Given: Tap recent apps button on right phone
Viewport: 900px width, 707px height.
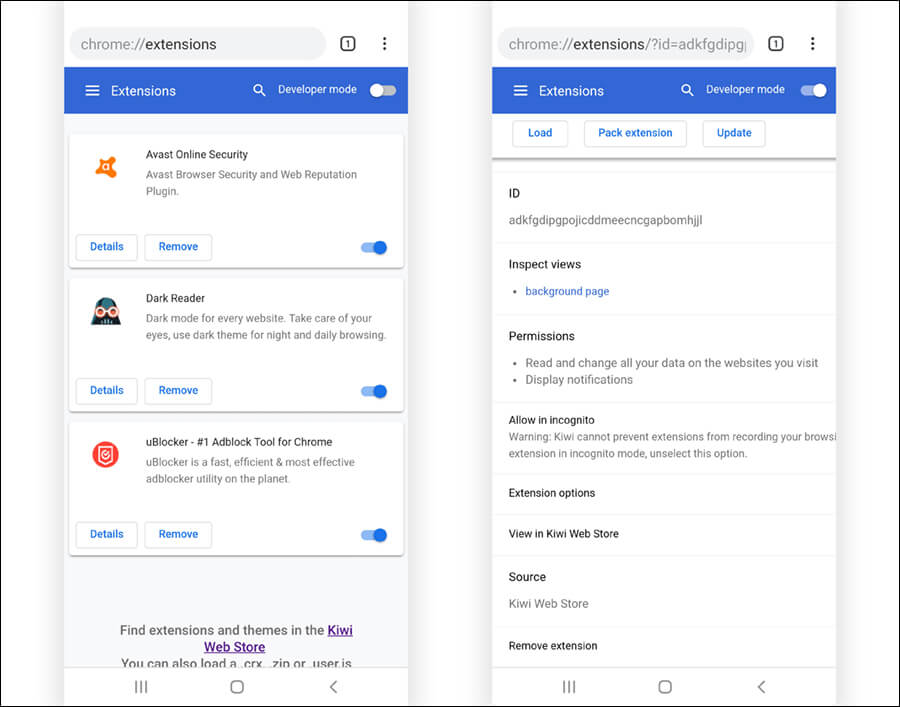Looking at the screenshot, I should (569, 686).
